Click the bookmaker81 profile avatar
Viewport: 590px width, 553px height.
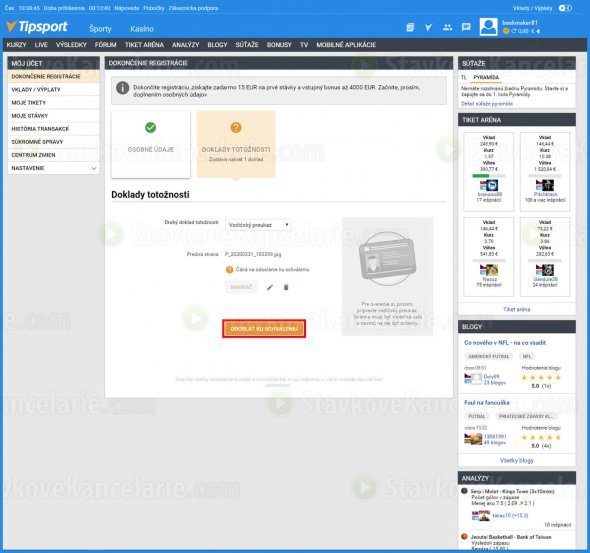point(488,27)
